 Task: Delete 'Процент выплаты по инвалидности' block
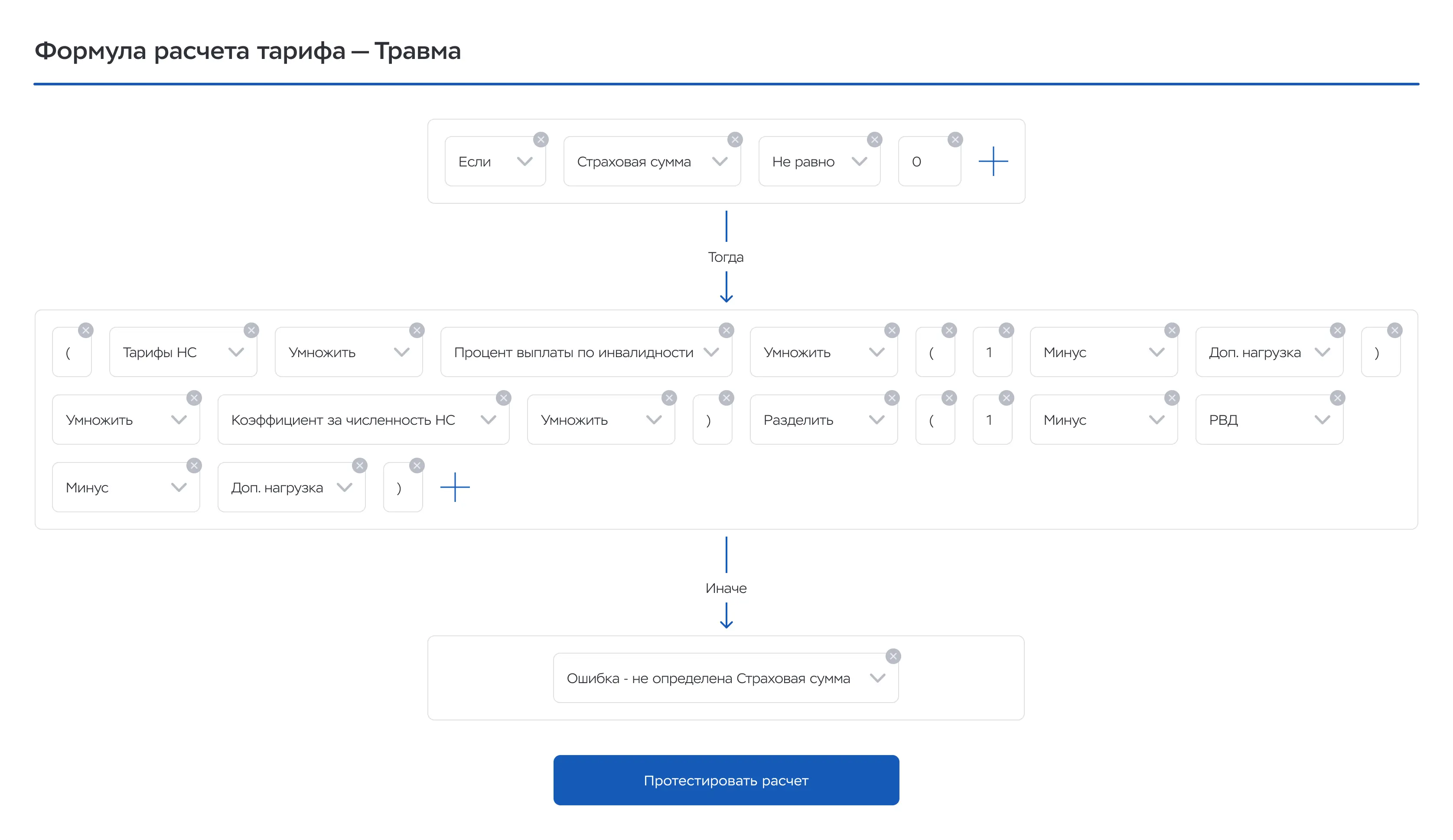[x=726, y=330]
